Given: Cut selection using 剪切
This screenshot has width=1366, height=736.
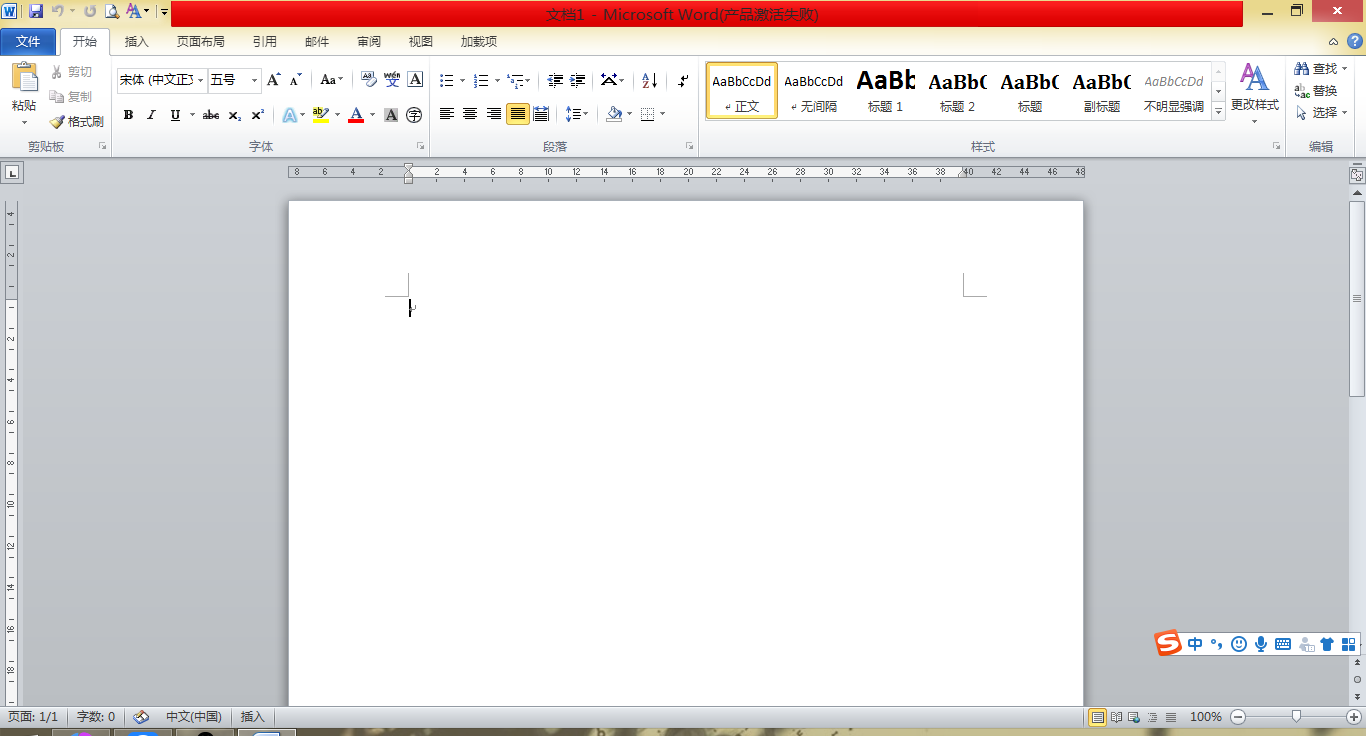Looking at the screenshot, I should pos(71,72).
